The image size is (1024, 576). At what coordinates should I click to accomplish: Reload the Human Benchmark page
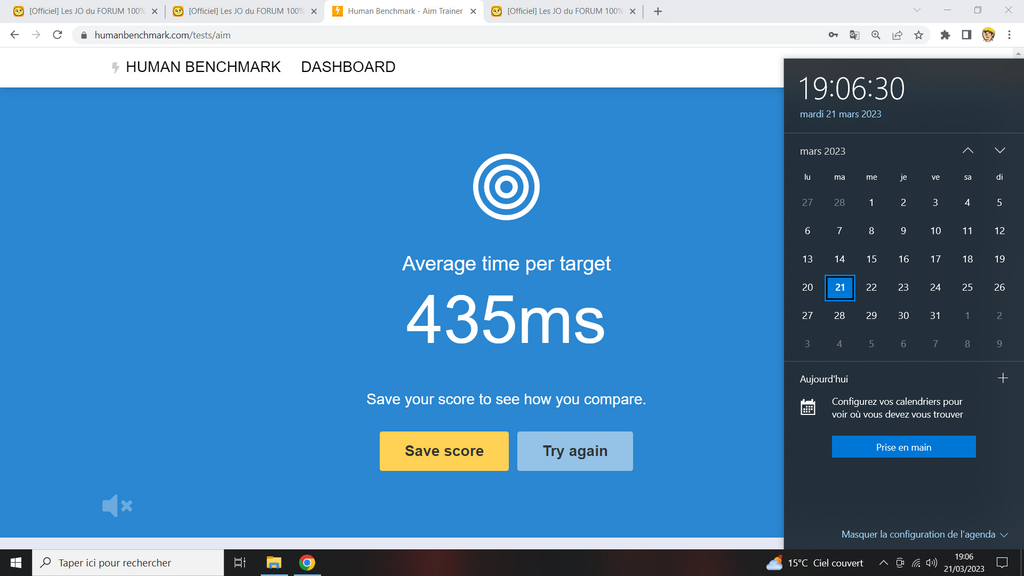(57, 35)
